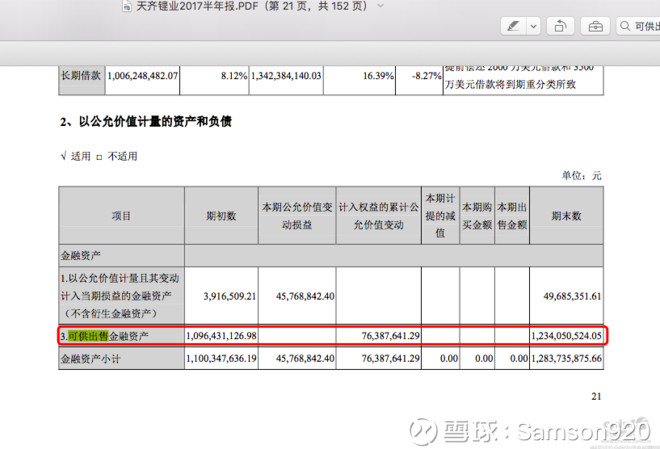Image resolution: width=660 pixels, height=449 pixels.
Task: Select the 单位：元 label
Action: pos(581,175)
